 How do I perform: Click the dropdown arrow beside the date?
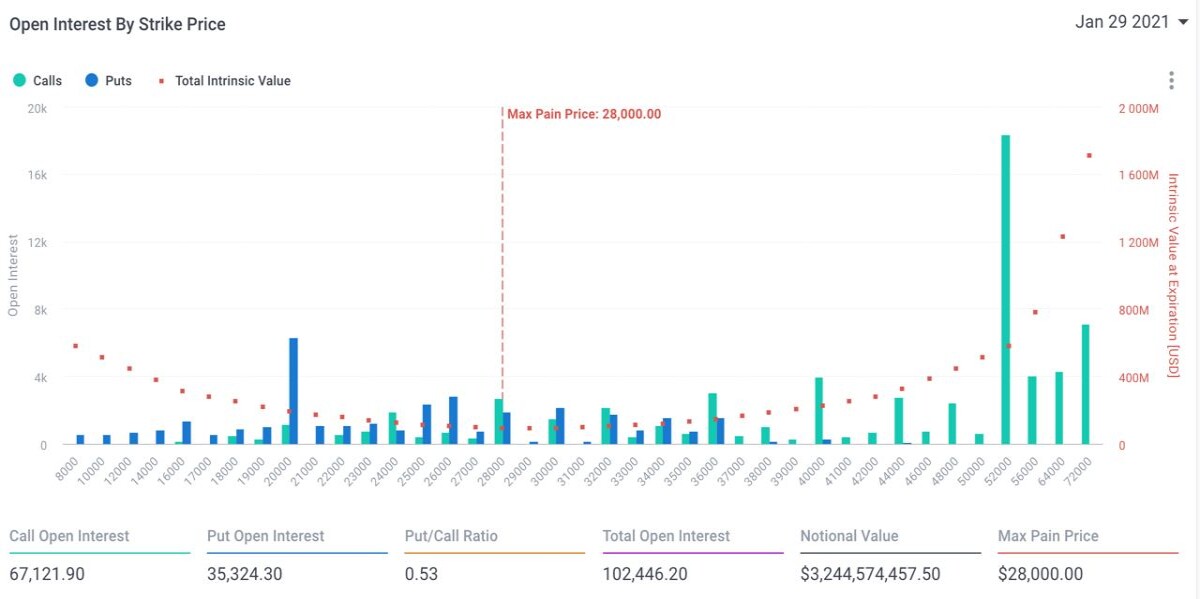pos(1183,23)
